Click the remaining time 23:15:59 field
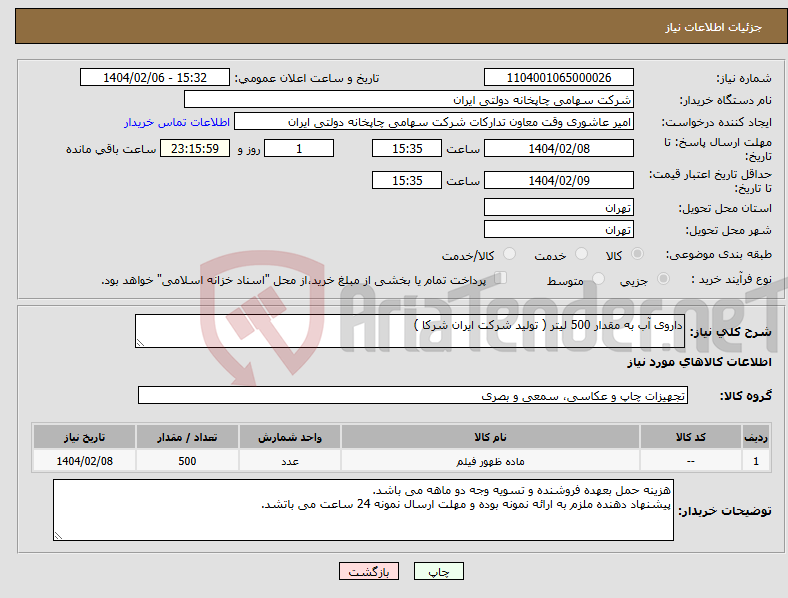The height and width of the screenshot is (598, 788). coord(195,148)
